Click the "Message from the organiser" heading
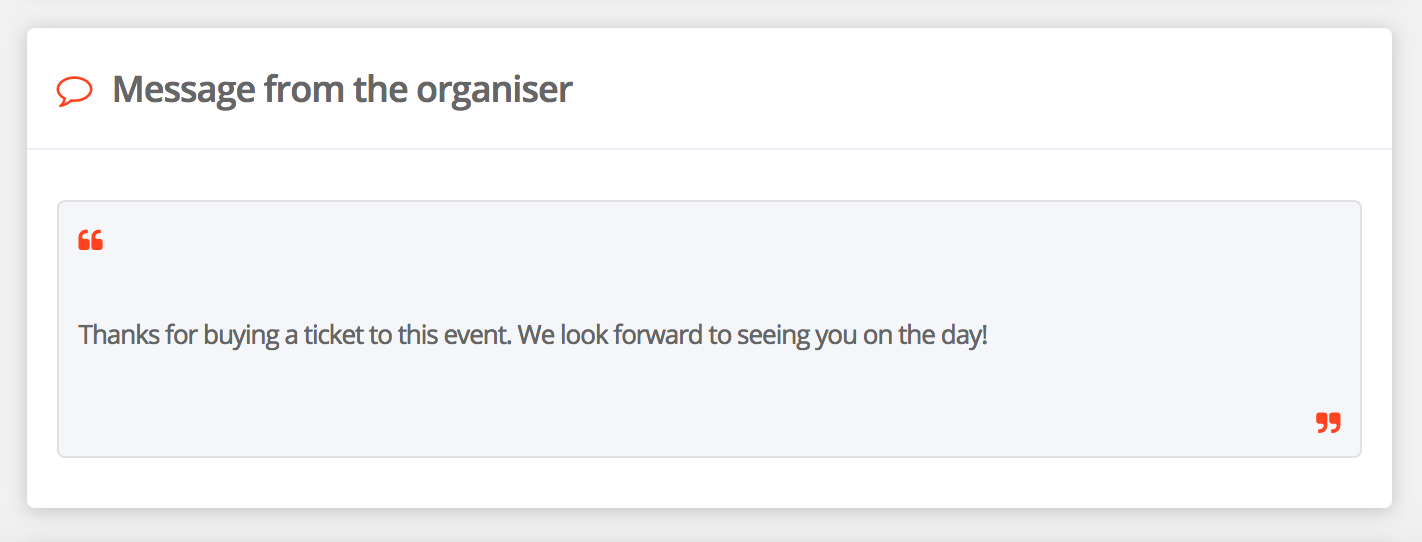The width and height of the screenshot is (1422, 542). 342,90
